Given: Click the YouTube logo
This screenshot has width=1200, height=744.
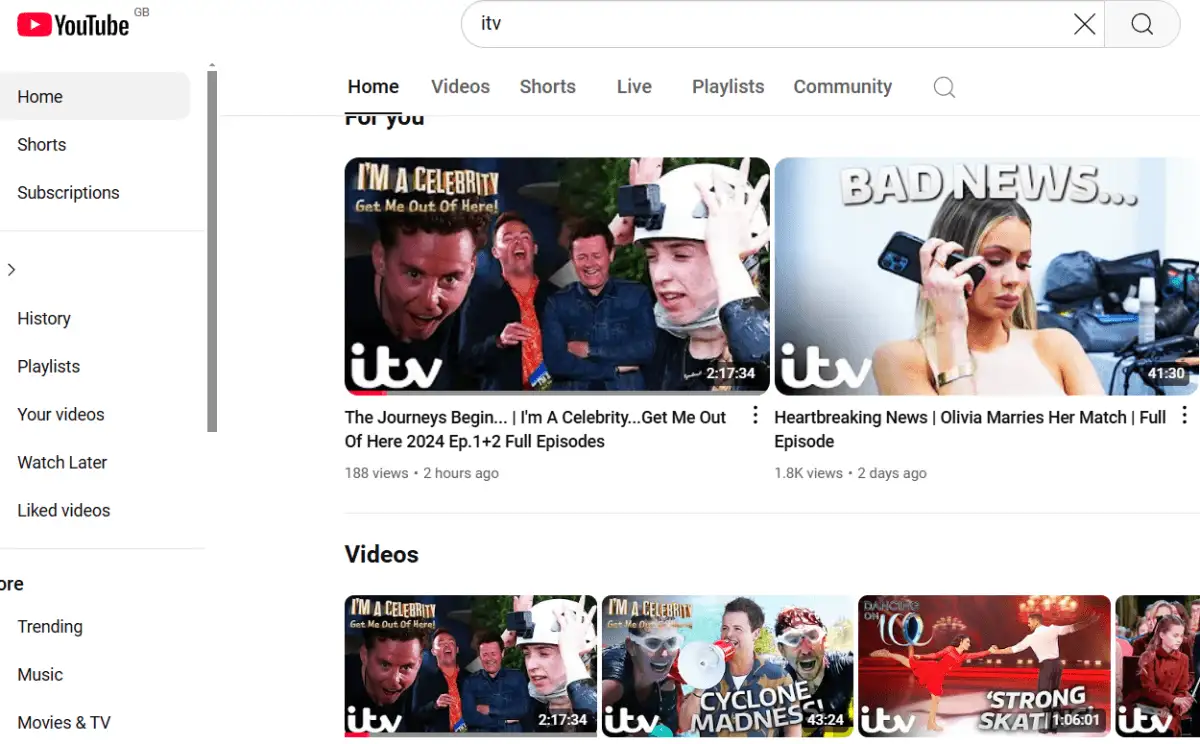Looking at the screenshot, I should coord(74,24).
